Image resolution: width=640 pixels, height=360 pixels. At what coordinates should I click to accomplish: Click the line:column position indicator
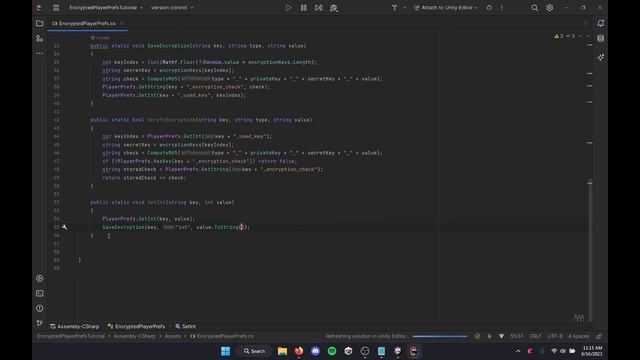click(516, 336)
